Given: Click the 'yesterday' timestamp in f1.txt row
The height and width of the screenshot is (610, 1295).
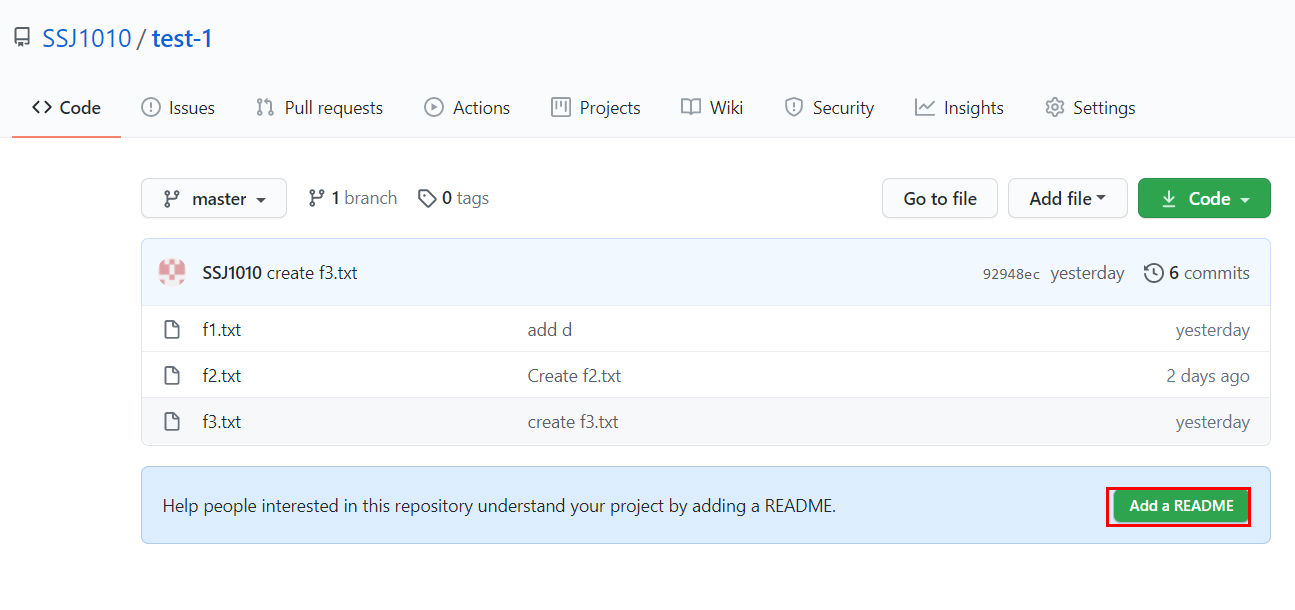Looking at the screenshot, I should pyautogui.click(x=1213, y=330).
